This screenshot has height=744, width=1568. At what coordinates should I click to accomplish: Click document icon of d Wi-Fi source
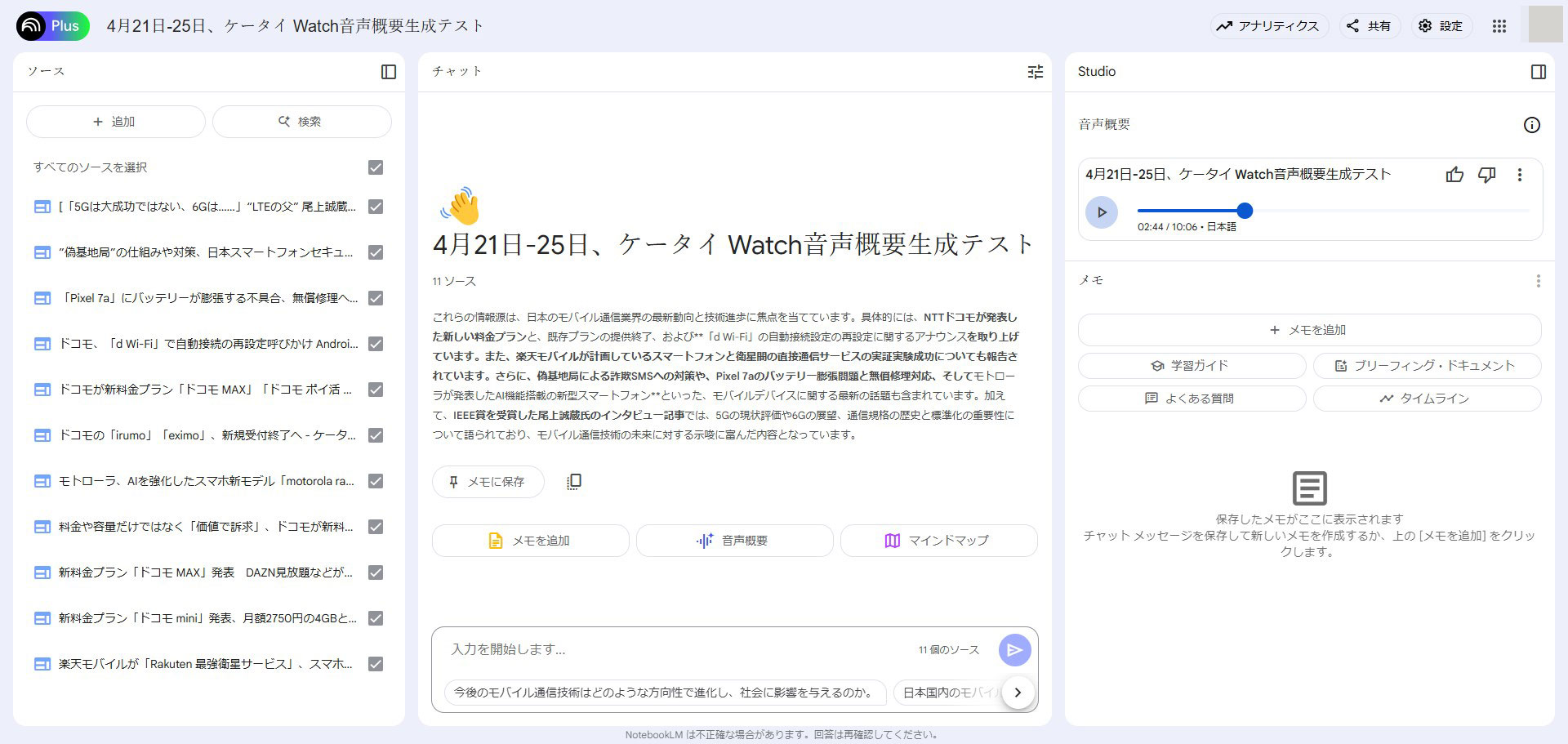tap(42, 345)
